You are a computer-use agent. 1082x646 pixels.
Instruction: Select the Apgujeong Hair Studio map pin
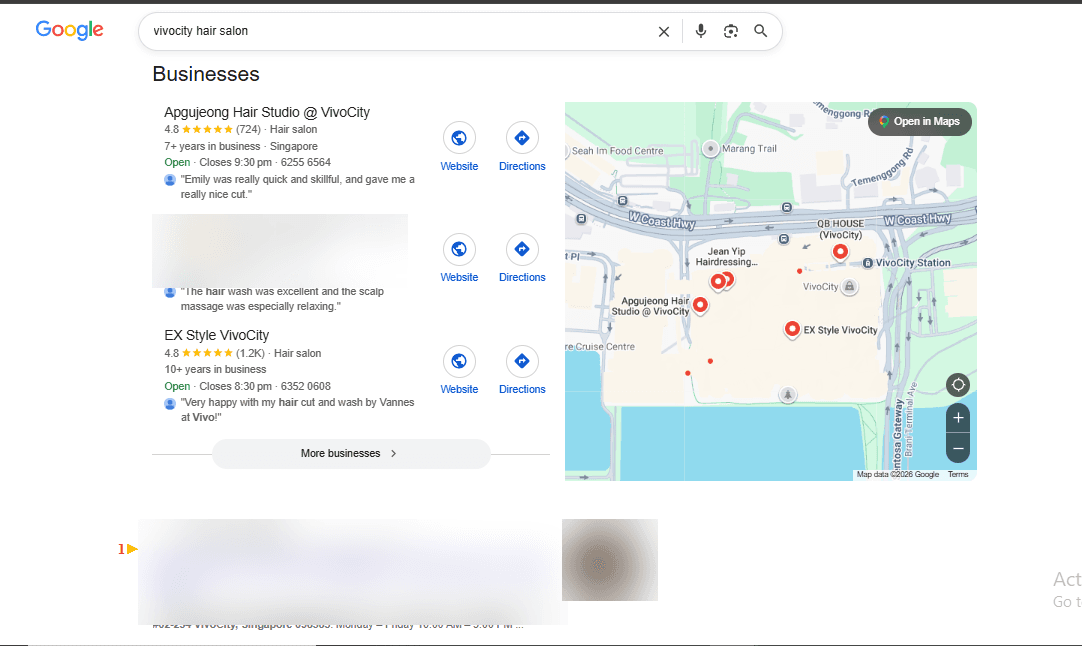coord(700,305)
